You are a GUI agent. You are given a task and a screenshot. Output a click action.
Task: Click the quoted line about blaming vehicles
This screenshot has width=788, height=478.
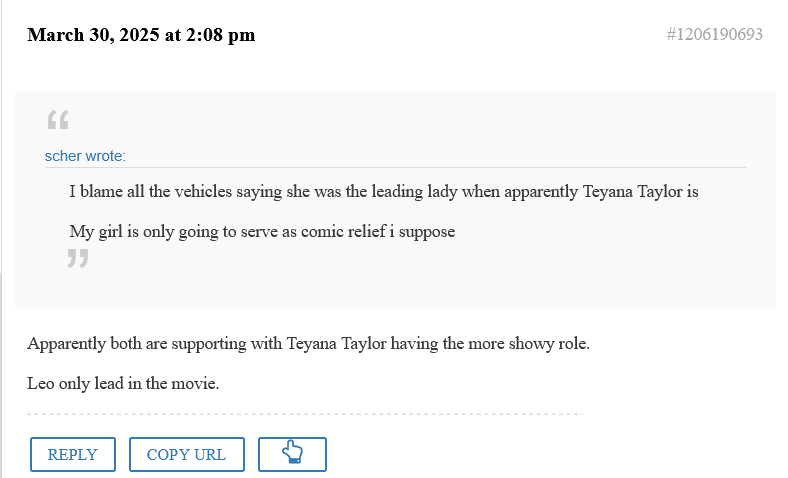(x=383, y=192)
